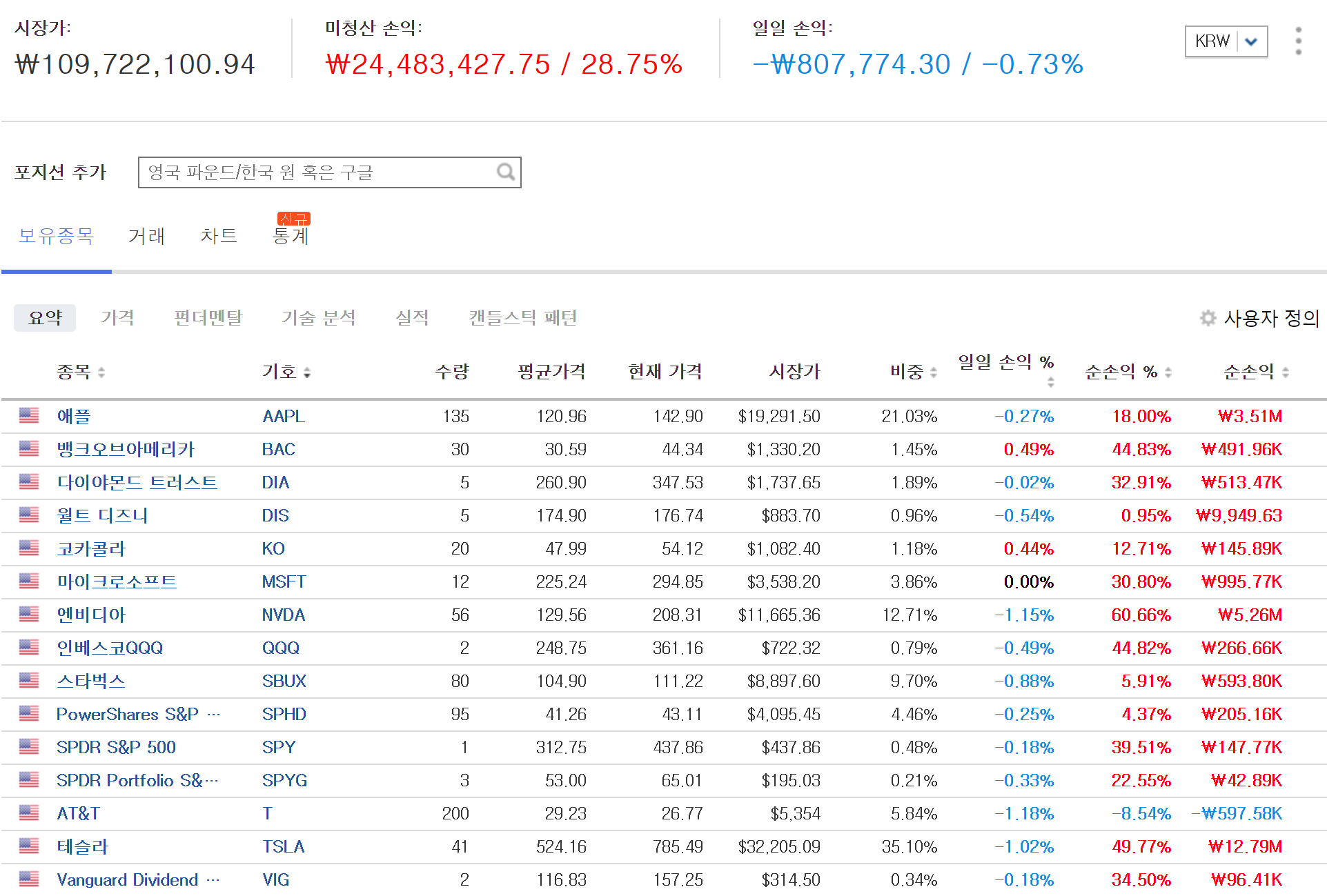1327x896 pixels.
Task: Click the 시장가 column header
Action: [795, 372]
